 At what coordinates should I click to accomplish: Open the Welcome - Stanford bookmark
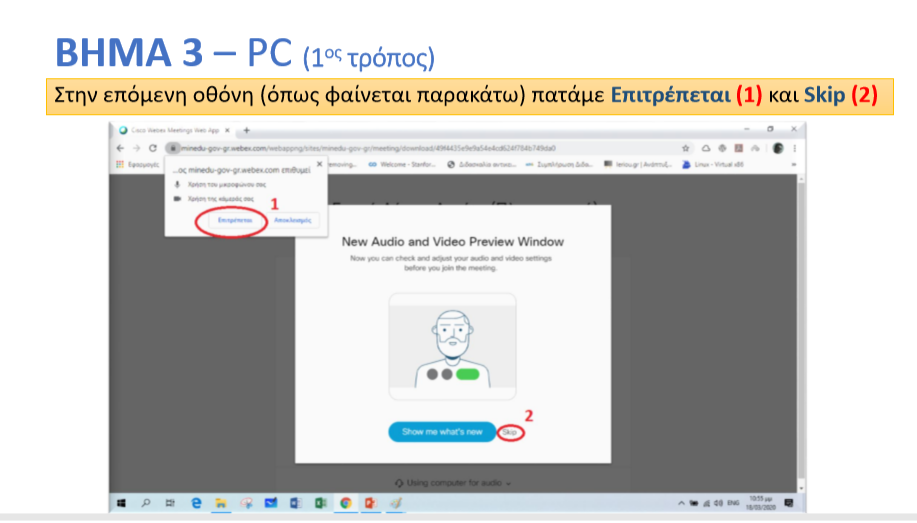(x=402, y=164)
